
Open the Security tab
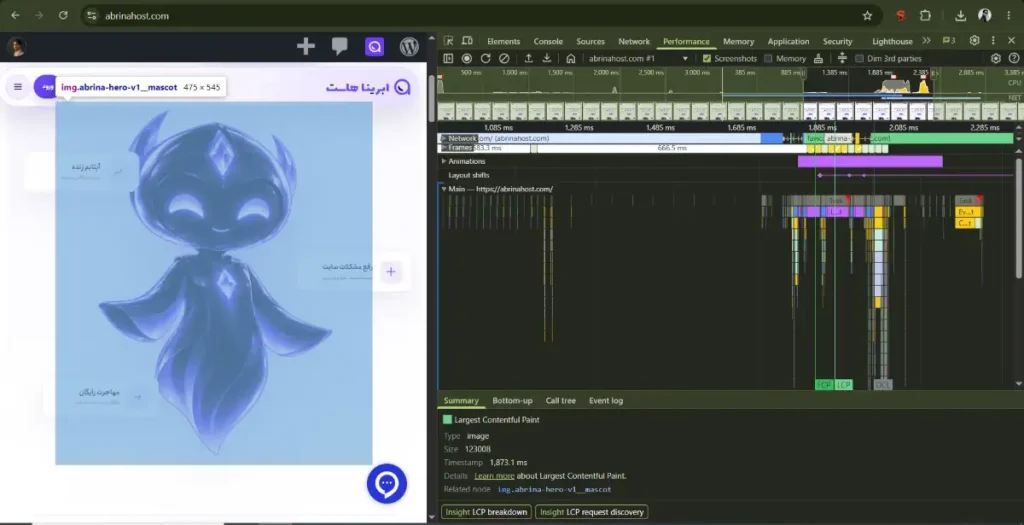pos(837,41)
